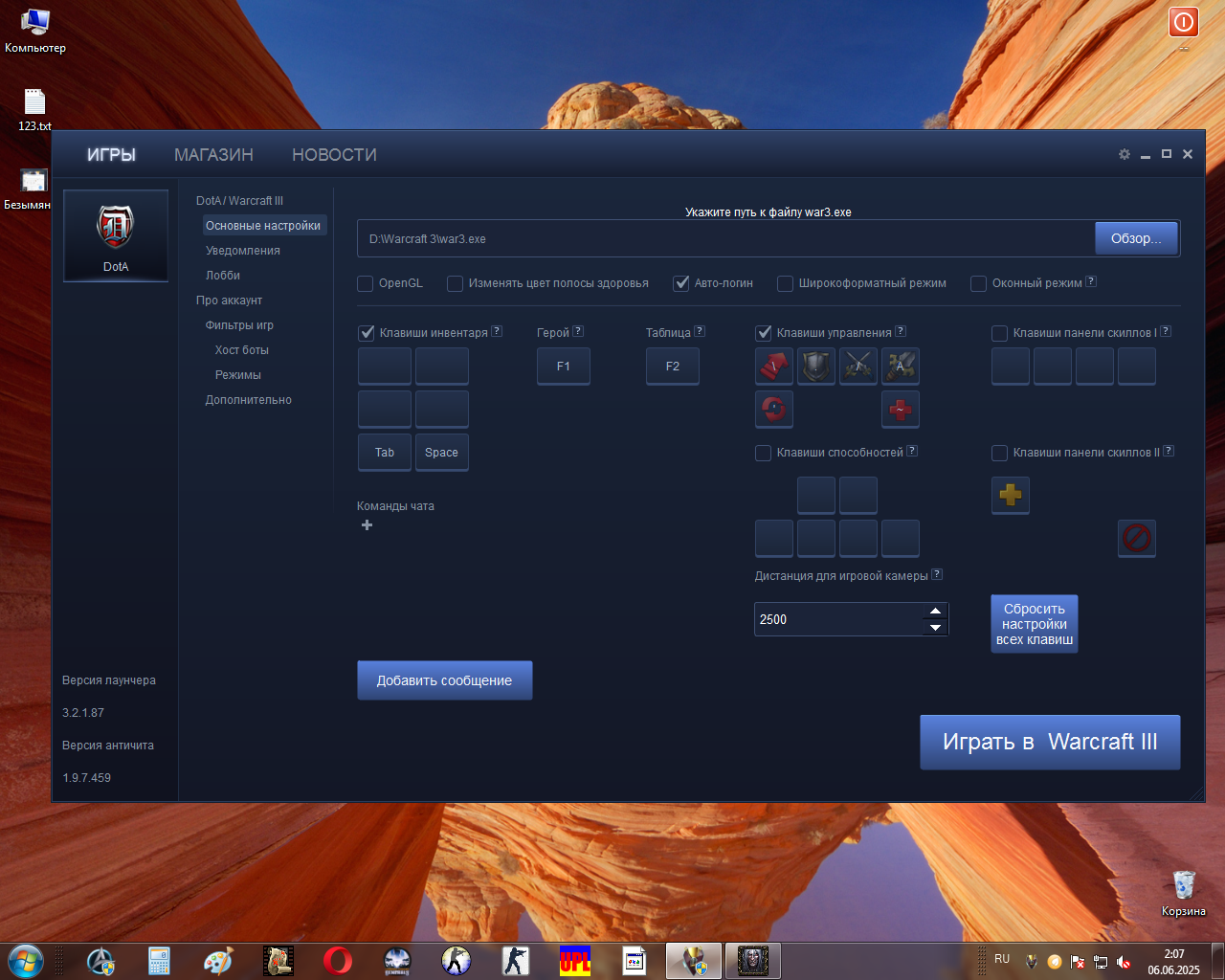This screenshot has width=1225, height=980.
Task: Expand chat commands with the plus sign
Action: click(x=367, y=524)
